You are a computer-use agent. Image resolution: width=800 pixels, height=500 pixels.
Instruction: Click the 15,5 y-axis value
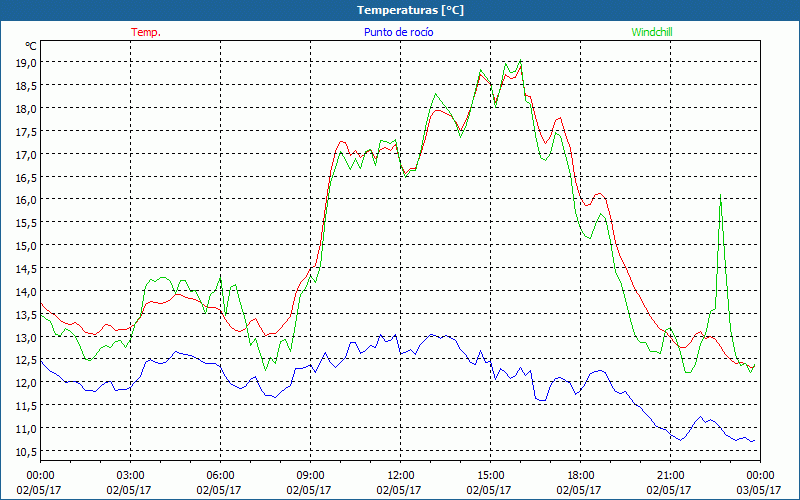(27, 222)
